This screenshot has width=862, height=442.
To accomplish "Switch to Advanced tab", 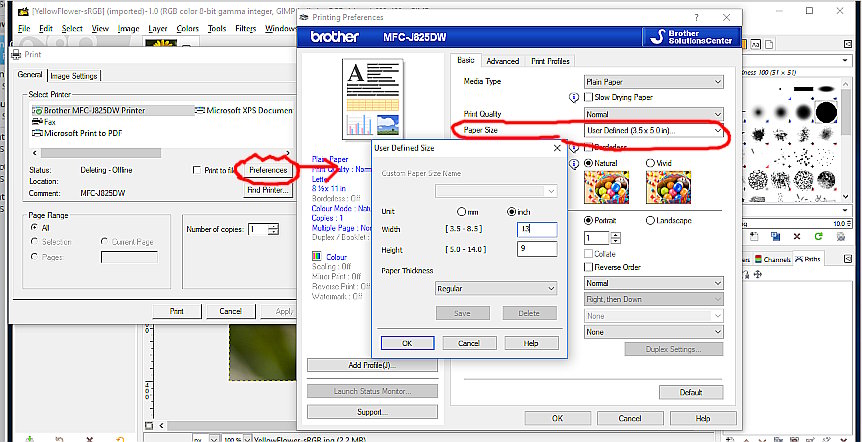I will coord(502,61).
